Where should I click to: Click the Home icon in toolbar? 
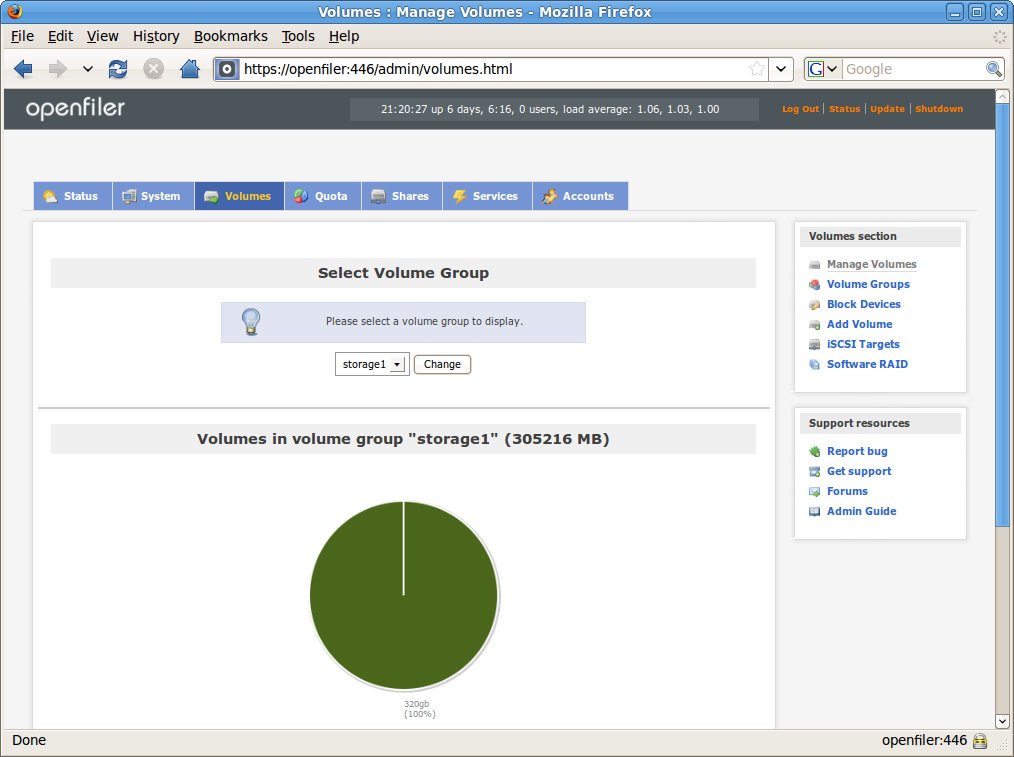pyautogui.click(x=189, y=69)
